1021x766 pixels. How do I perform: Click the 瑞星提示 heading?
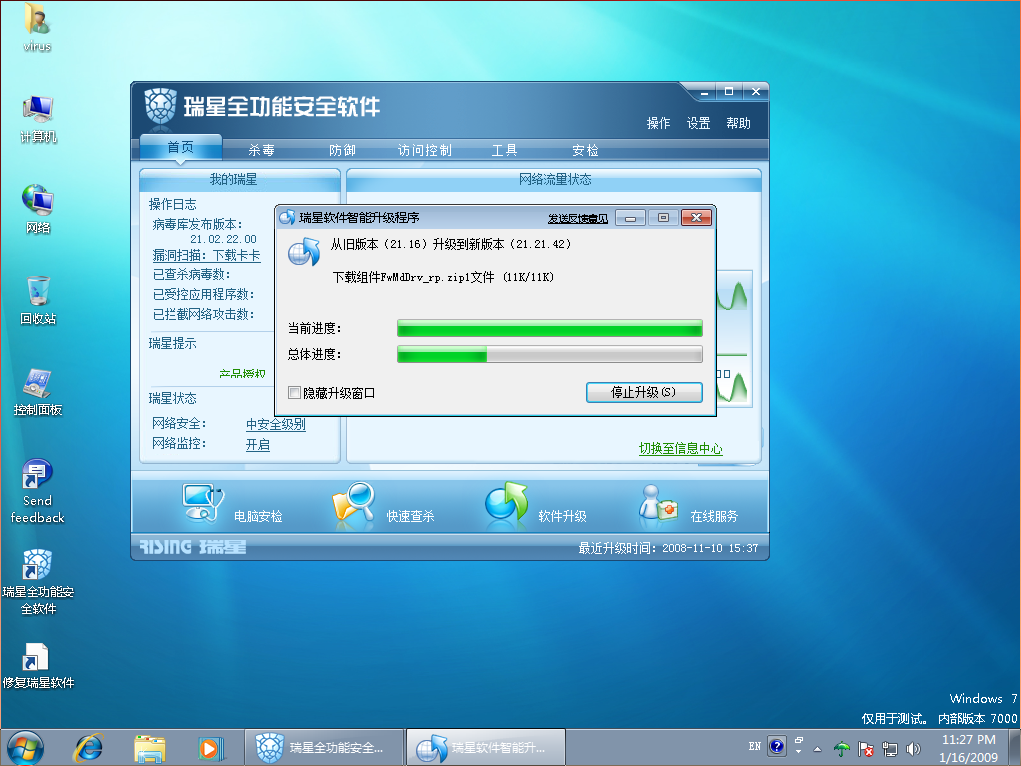point(172,343)
